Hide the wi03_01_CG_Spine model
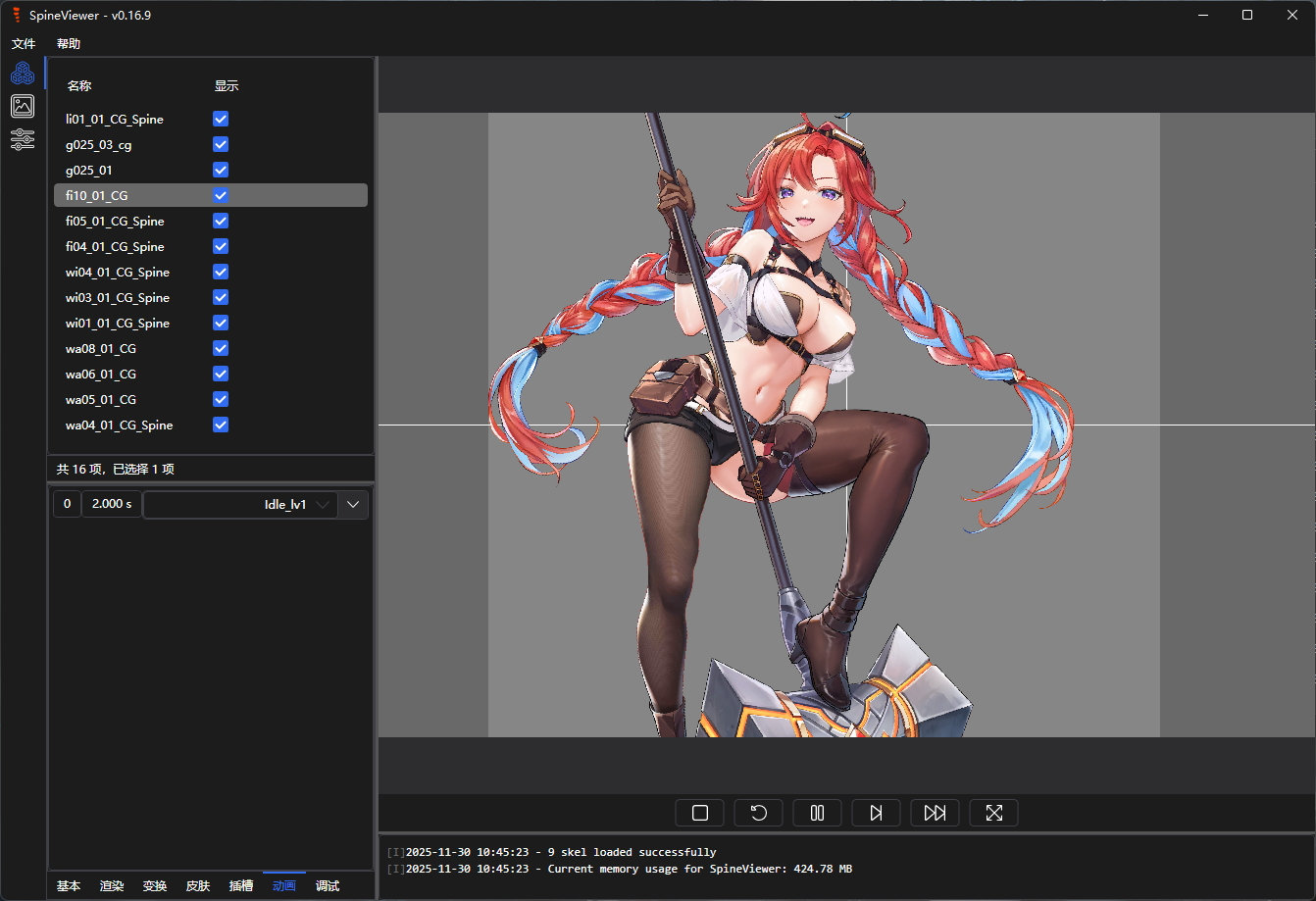 [221, 297]
